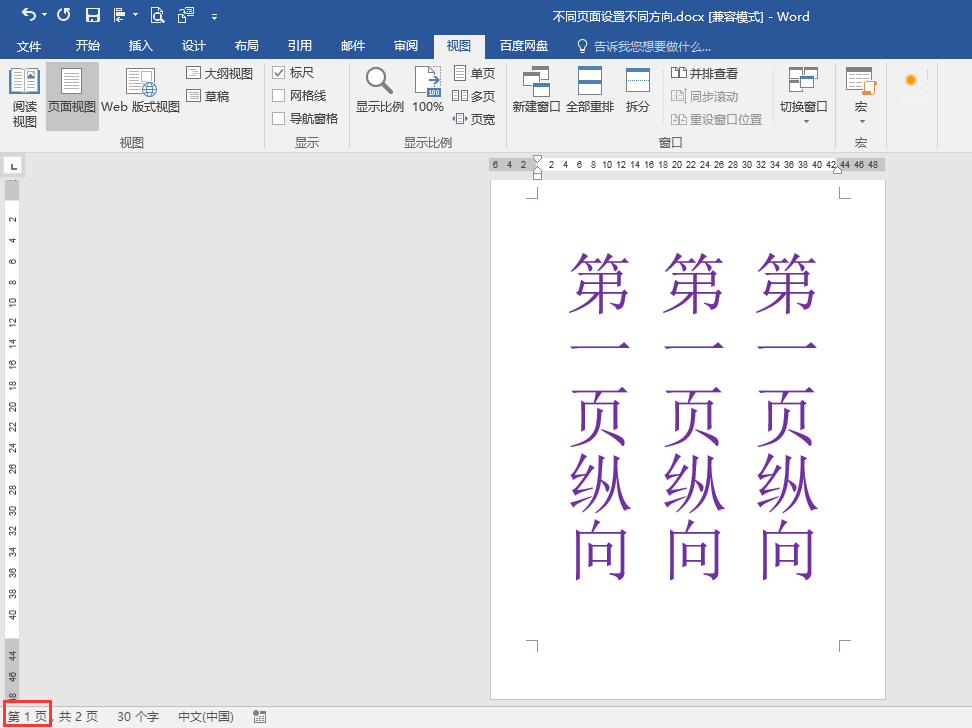This screenshot has width=972, height=728.
Task: Click the page number status indicator
Action: (x=27, y=717)
